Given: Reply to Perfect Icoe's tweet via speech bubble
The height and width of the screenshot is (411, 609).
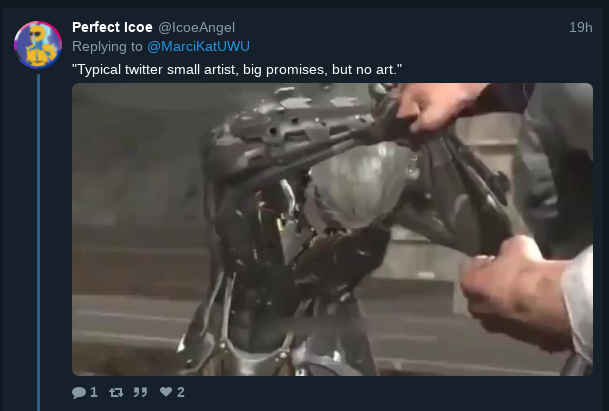Looking at the screenshot, I should coord(79,392).
